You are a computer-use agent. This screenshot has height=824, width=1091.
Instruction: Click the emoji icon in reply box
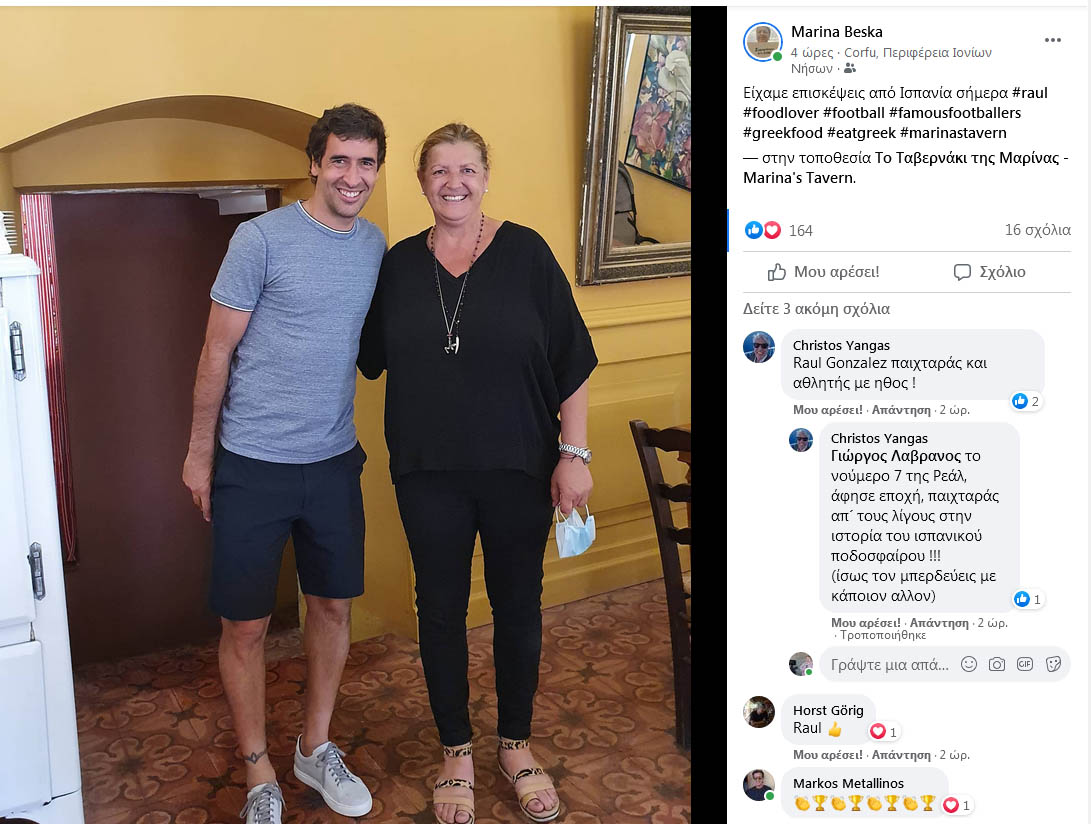(x=969, y=664)
